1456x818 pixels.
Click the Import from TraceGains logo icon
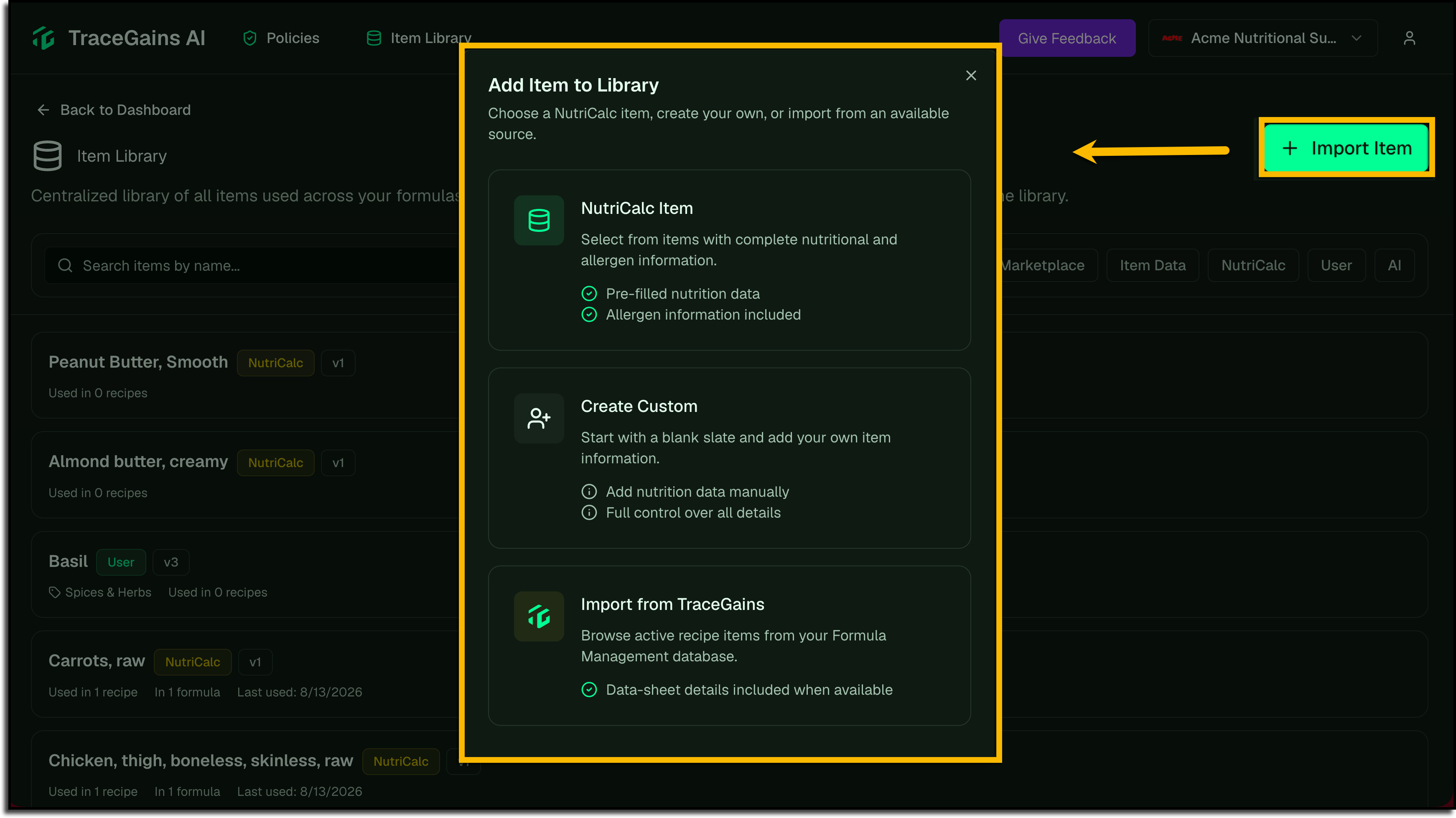[x=539, y=616]
